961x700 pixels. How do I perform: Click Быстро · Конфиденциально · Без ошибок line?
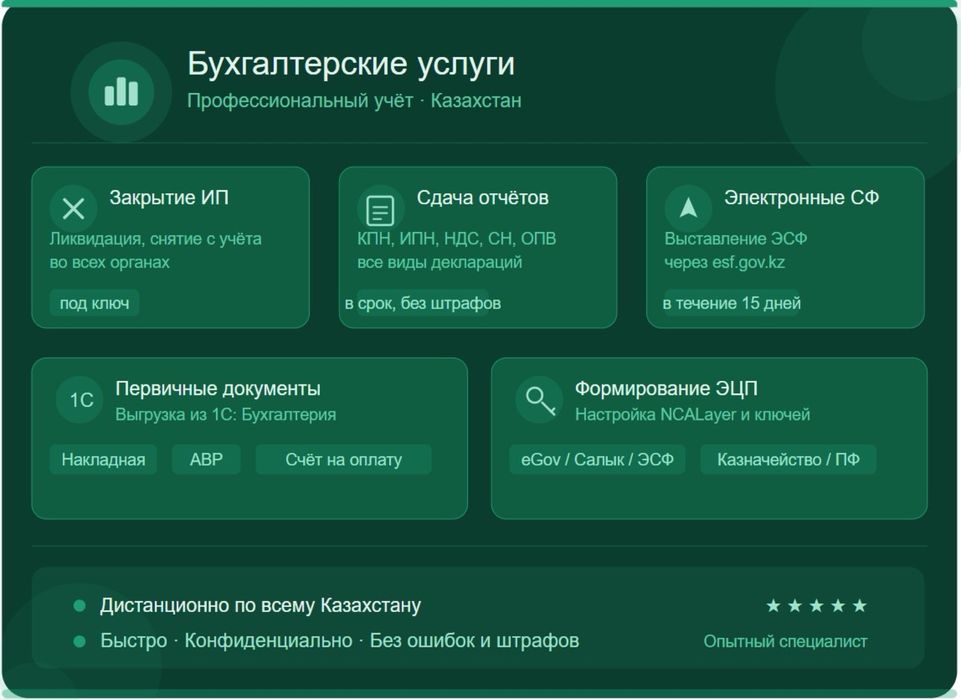[x=340, y=641]
